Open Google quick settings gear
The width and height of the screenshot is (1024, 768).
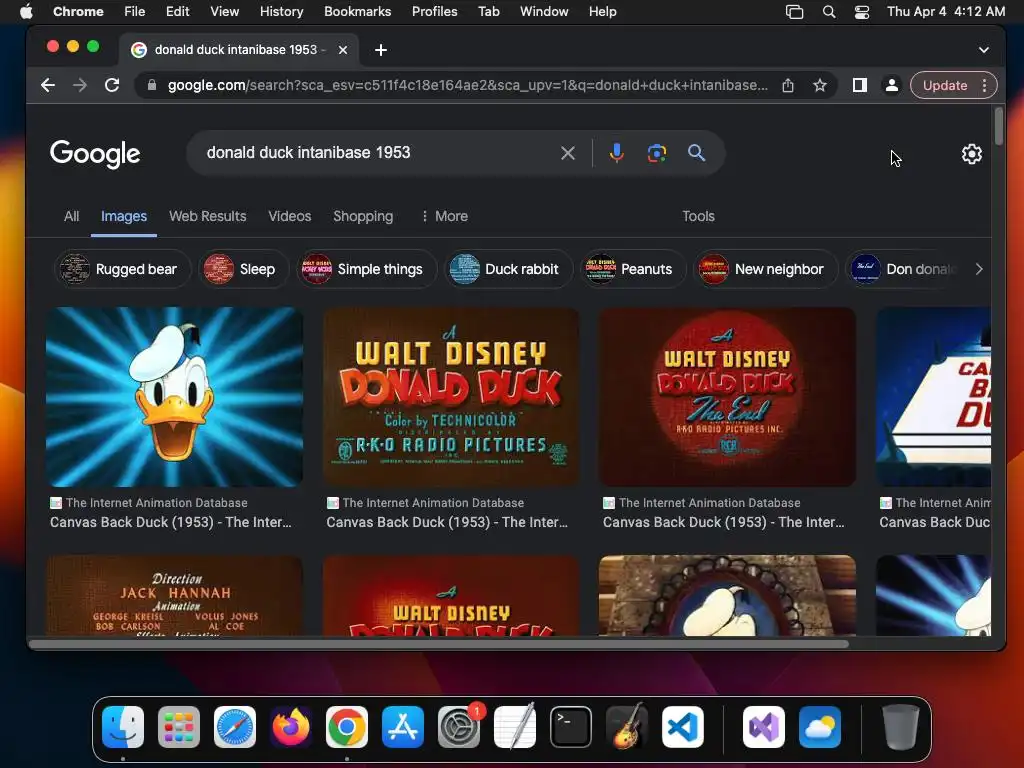[971, 154]
